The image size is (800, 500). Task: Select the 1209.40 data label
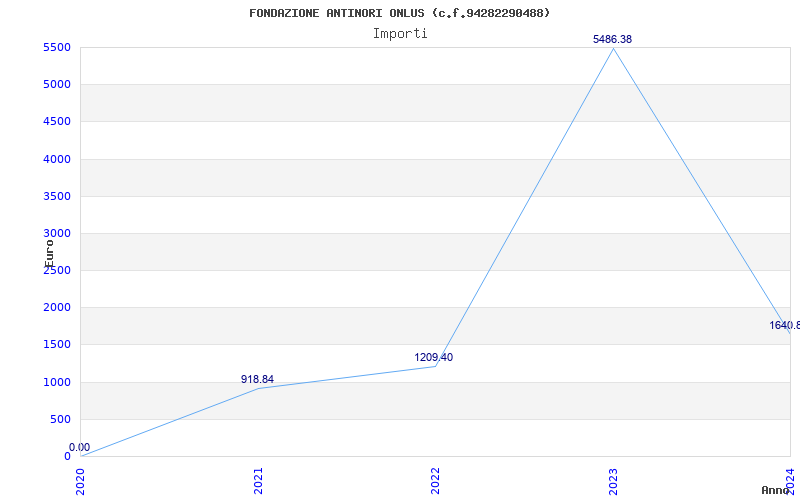434,357
